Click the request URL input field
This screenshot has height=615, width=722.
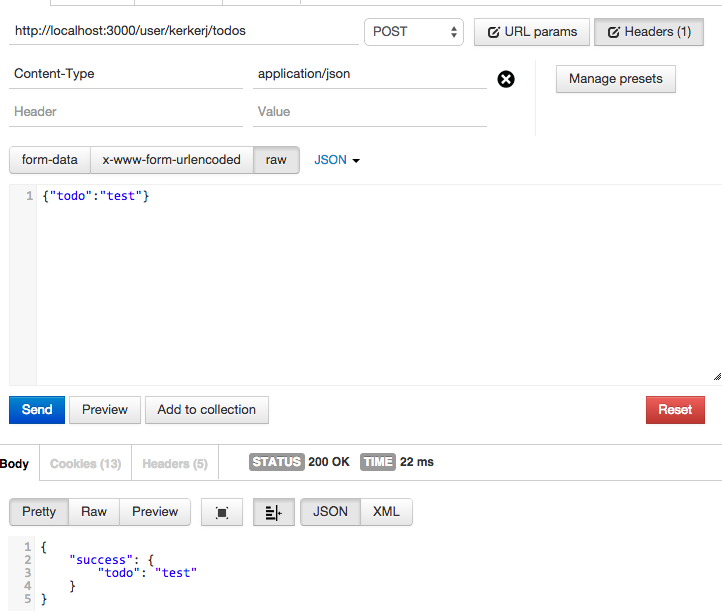tap(184, 32)
